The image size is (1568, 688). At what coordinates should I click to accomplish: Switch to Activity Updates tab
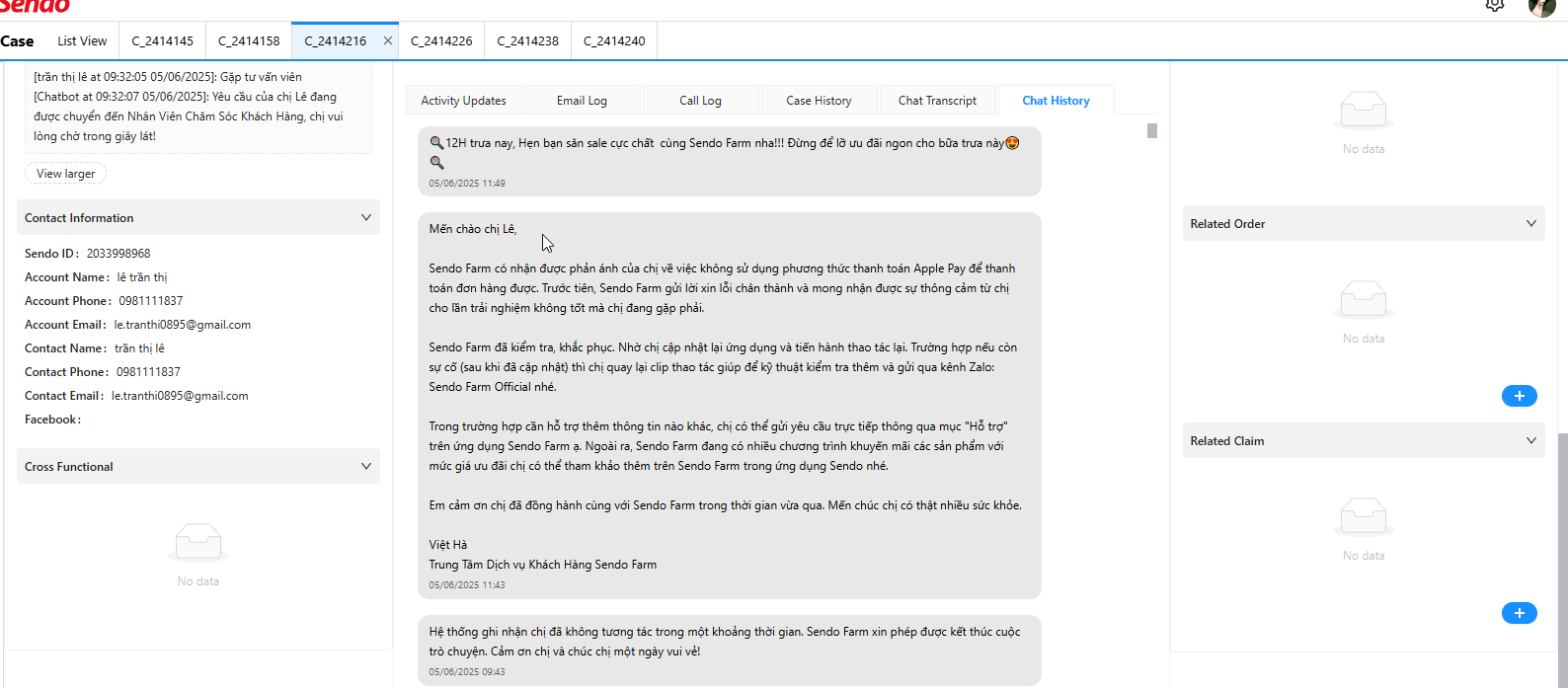[x=463, y=101]
